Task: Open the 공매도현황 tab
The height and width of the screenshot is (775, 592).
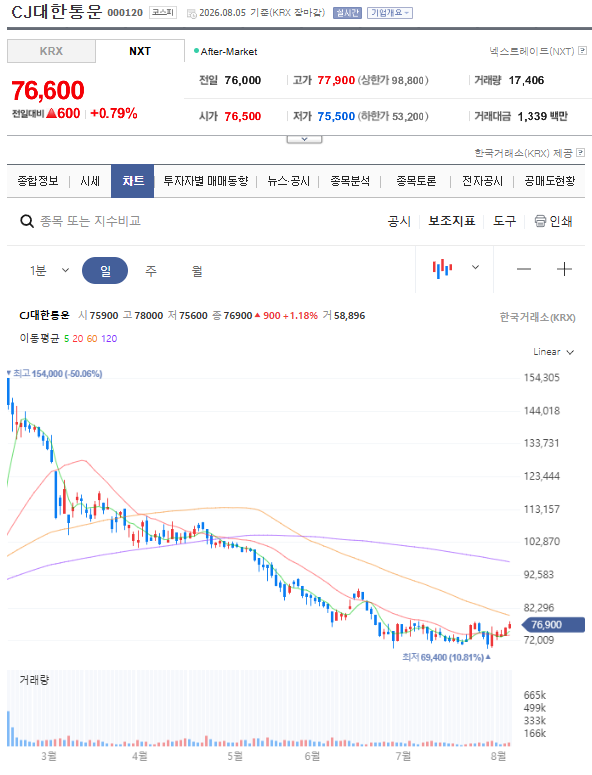Action: 550,181
